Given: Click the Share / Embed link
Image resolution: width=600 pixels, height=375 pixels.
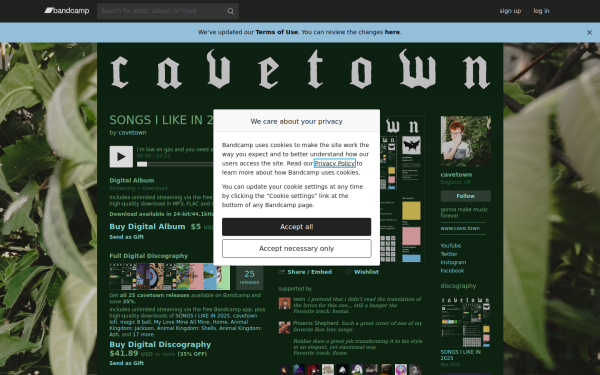Looking at the screenshot, I should (310, 272).
